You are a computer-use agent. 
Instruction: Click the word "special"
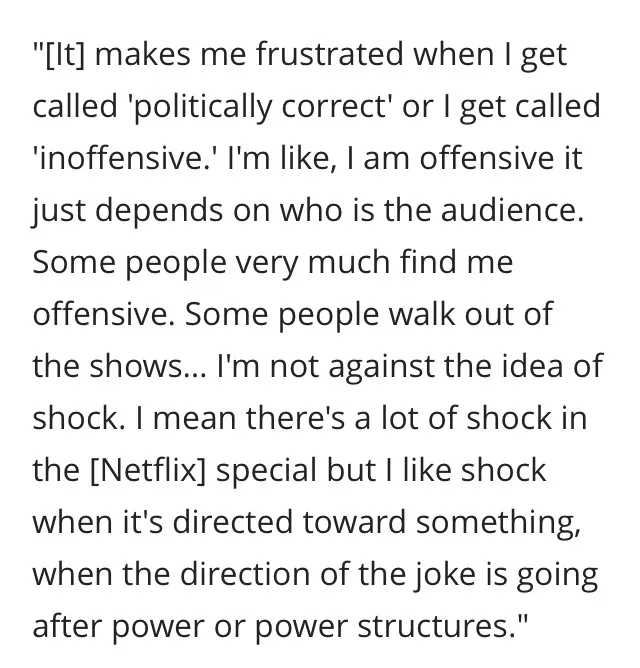[x=266, y=472]
